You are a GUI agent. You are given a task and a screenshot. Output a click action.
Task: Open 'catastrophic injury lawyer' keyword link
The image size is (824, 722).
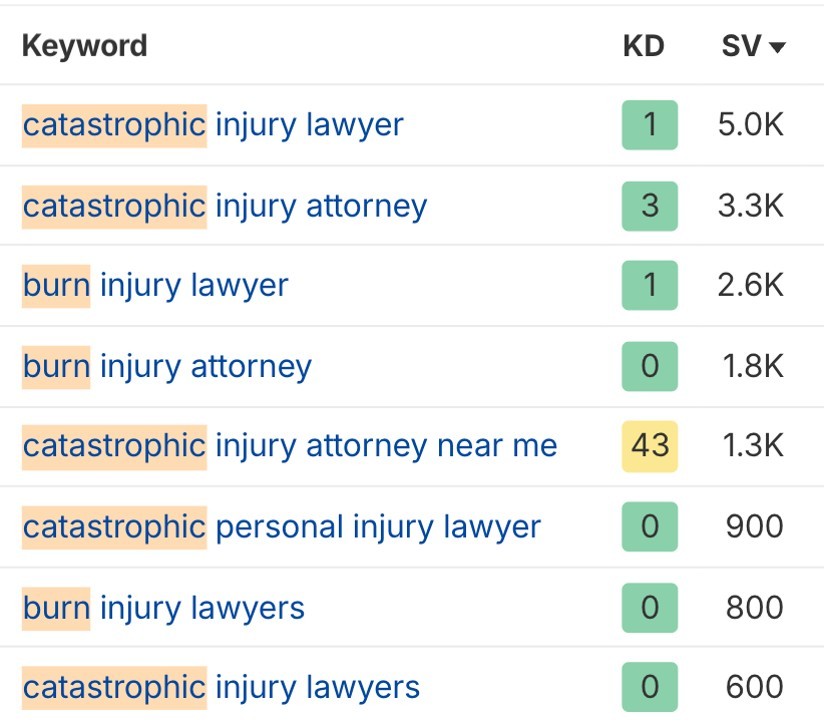point(213,125)
